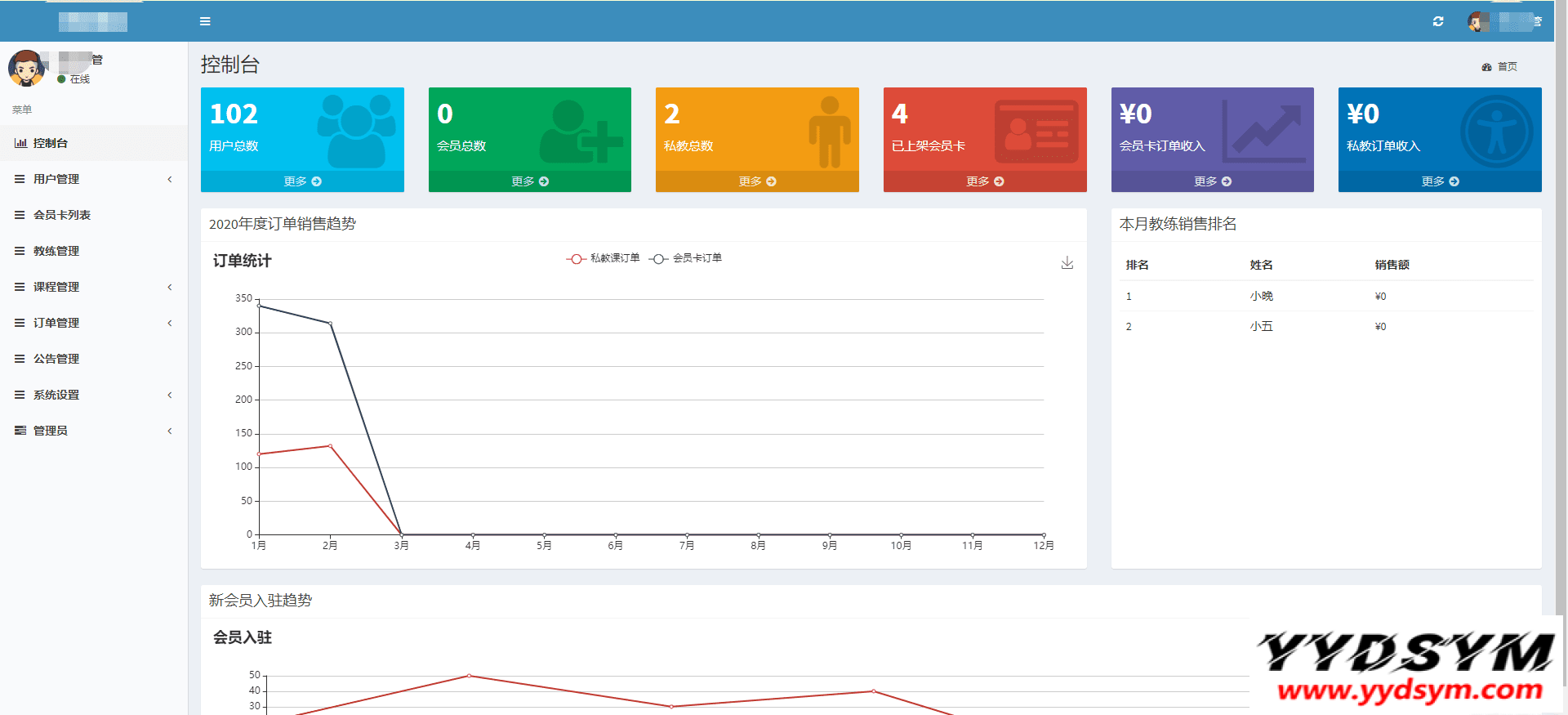
Task: Click the users group icon on 用户总数 card
Action: pos(356,130)
